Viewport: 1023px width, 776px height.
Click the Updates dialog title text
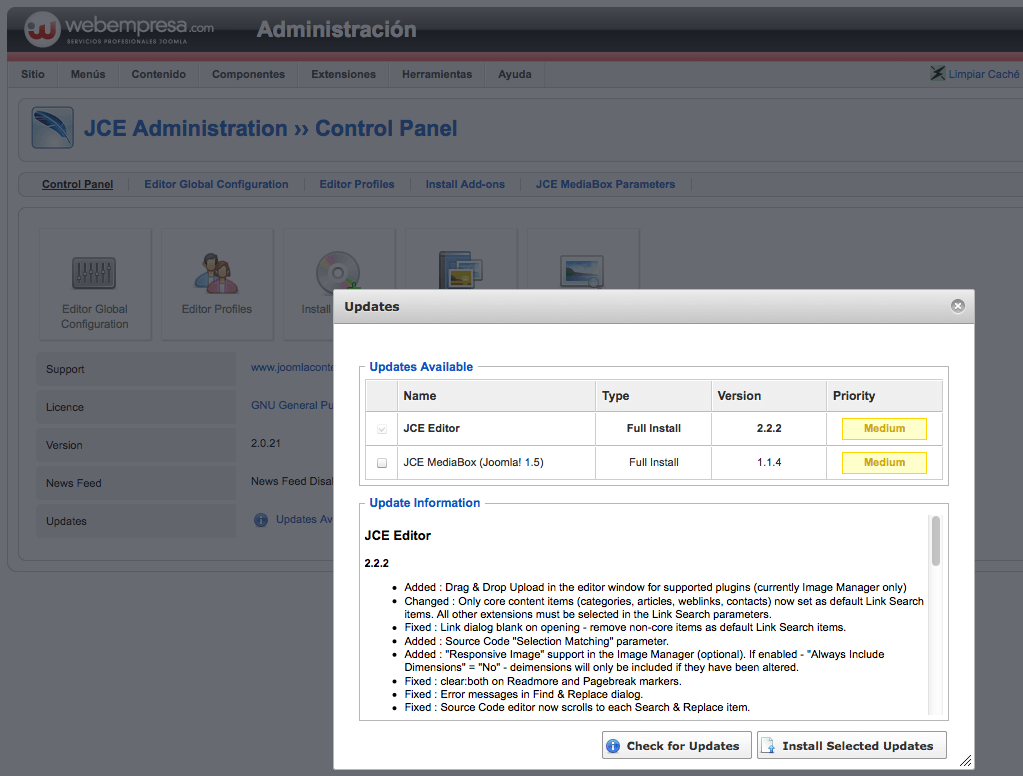click(372, 306)
